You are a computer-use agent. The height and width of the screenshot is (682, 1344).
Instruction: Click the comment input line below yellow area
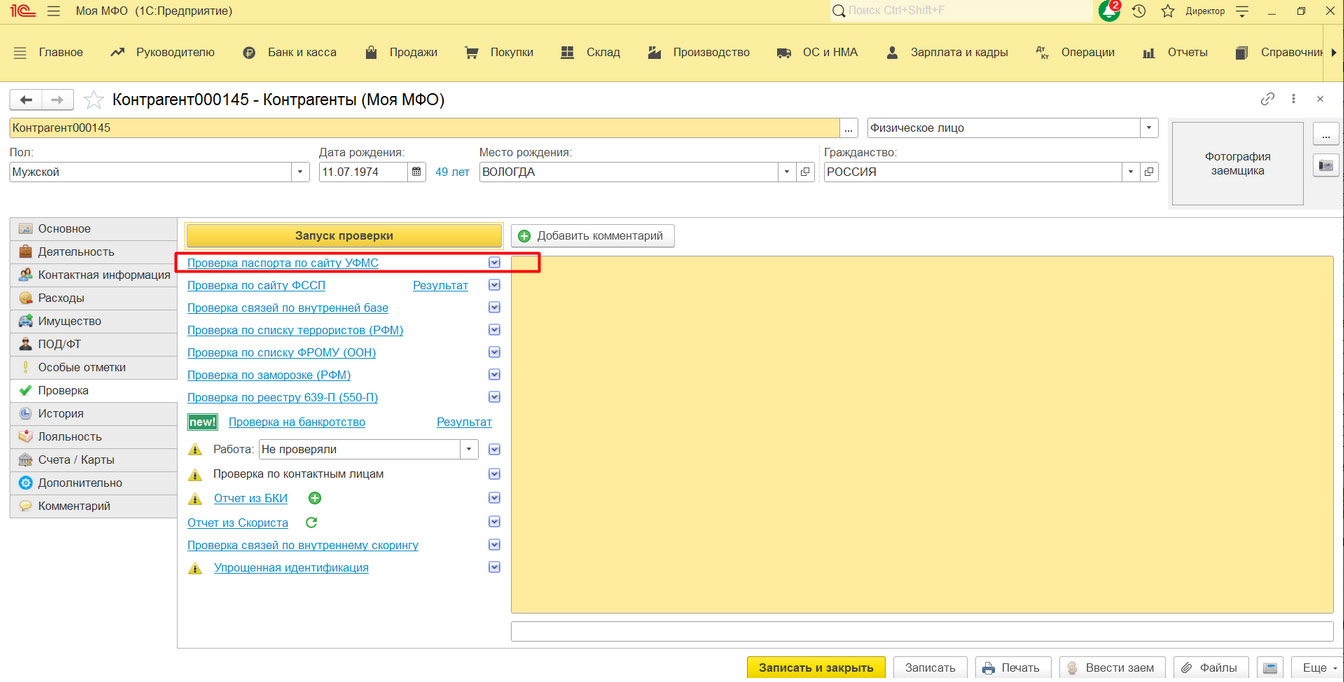922,631
